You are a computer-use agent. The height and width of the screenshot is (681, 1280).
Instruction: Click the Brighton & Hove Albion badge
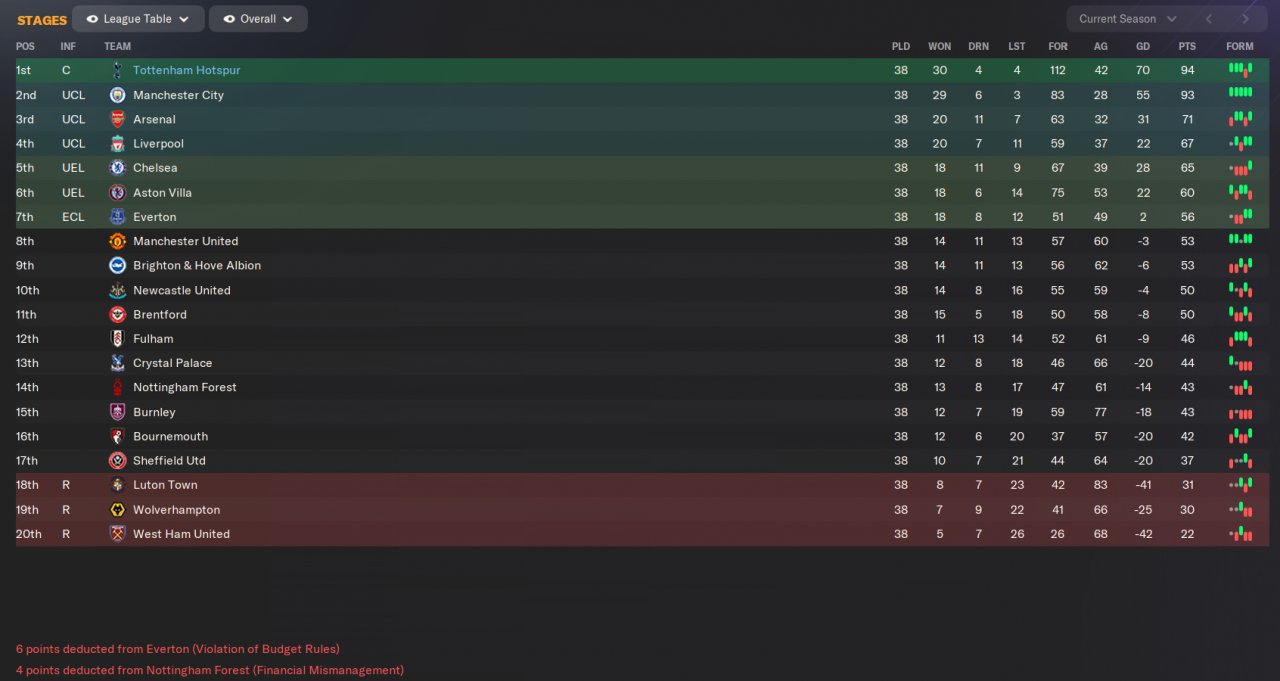pyautogui.click(x=117, y=265)
